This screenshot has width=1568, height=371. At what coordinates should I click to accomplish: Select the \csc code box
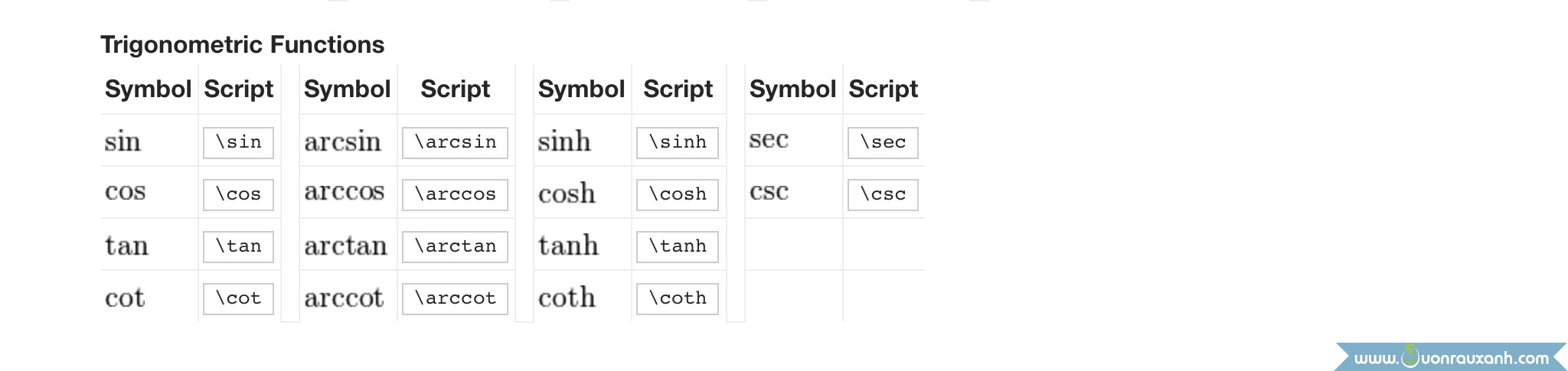pos(883,194)
